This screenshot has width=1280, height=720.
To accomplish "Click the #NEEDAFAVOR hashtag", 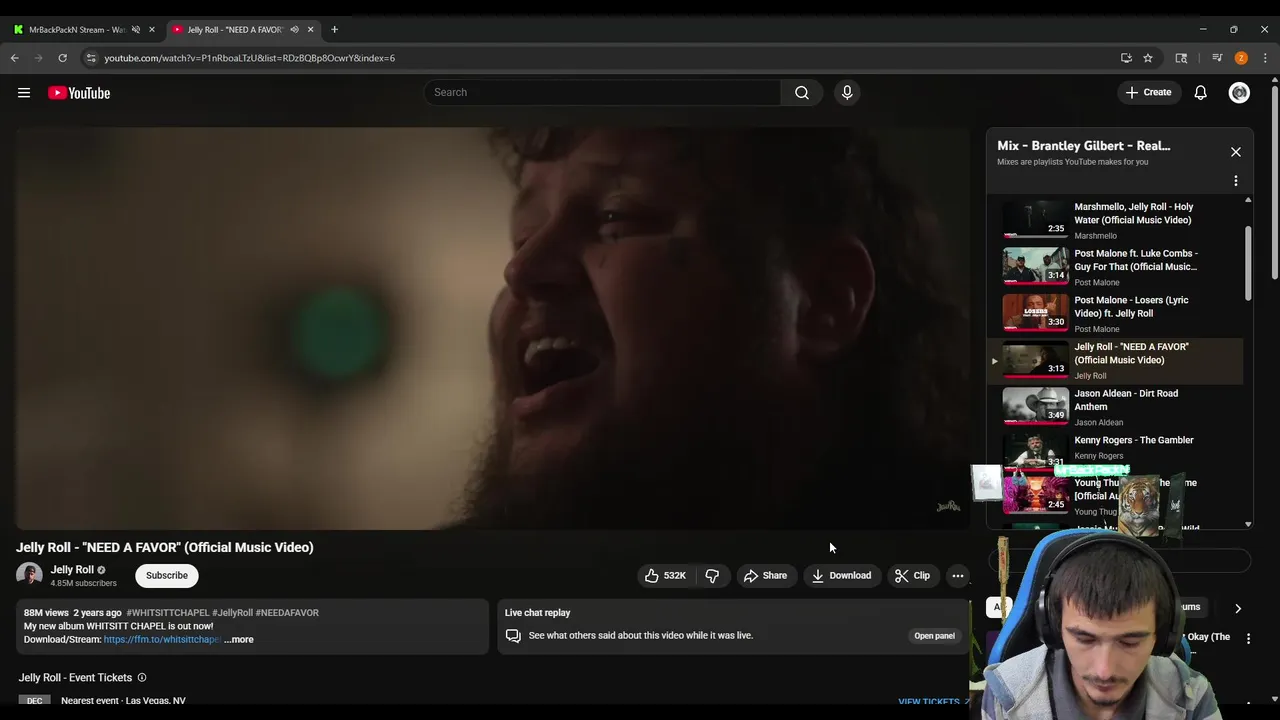I will click(287, 613).
